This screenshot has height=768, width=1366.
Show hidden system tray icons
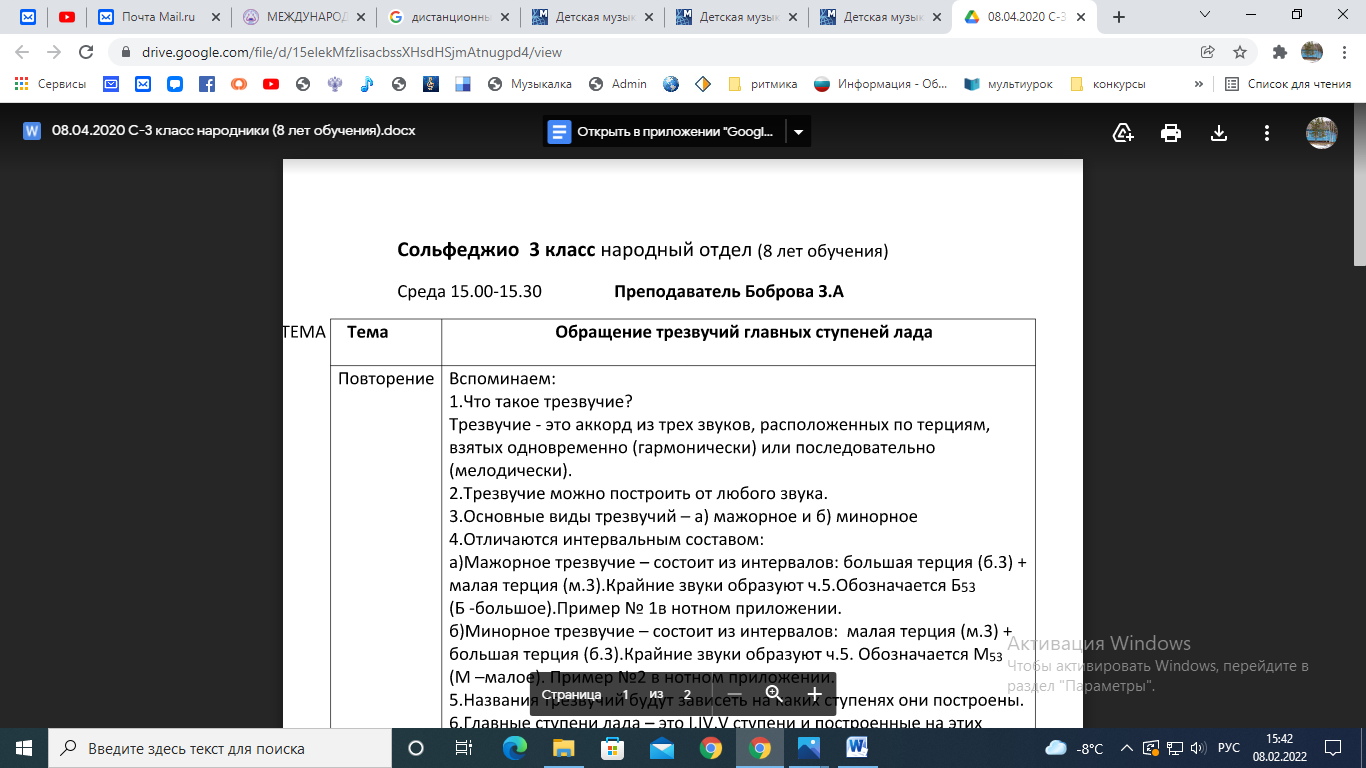[x=1127, y=748]
